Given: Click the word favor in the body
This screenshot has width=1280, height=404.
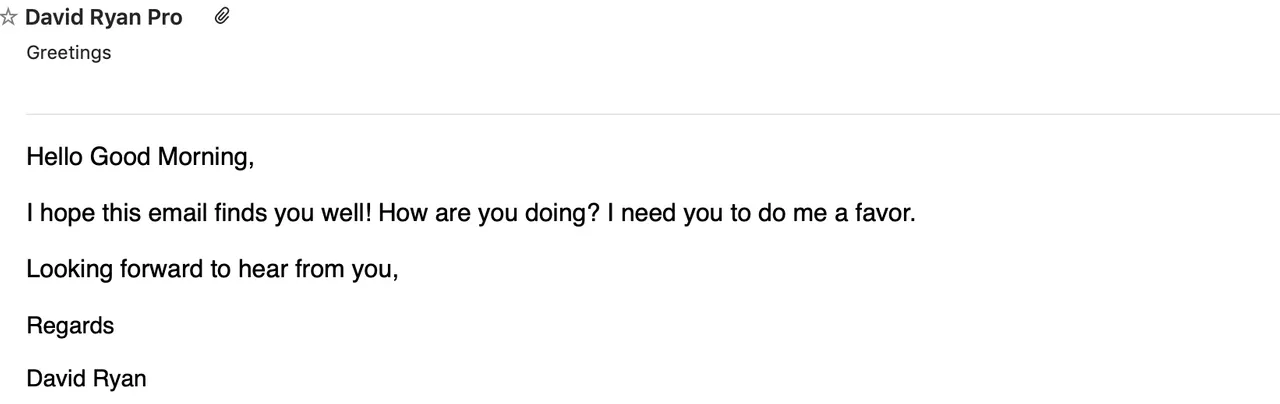Looking at the screenshot, I should pos(885,214).
